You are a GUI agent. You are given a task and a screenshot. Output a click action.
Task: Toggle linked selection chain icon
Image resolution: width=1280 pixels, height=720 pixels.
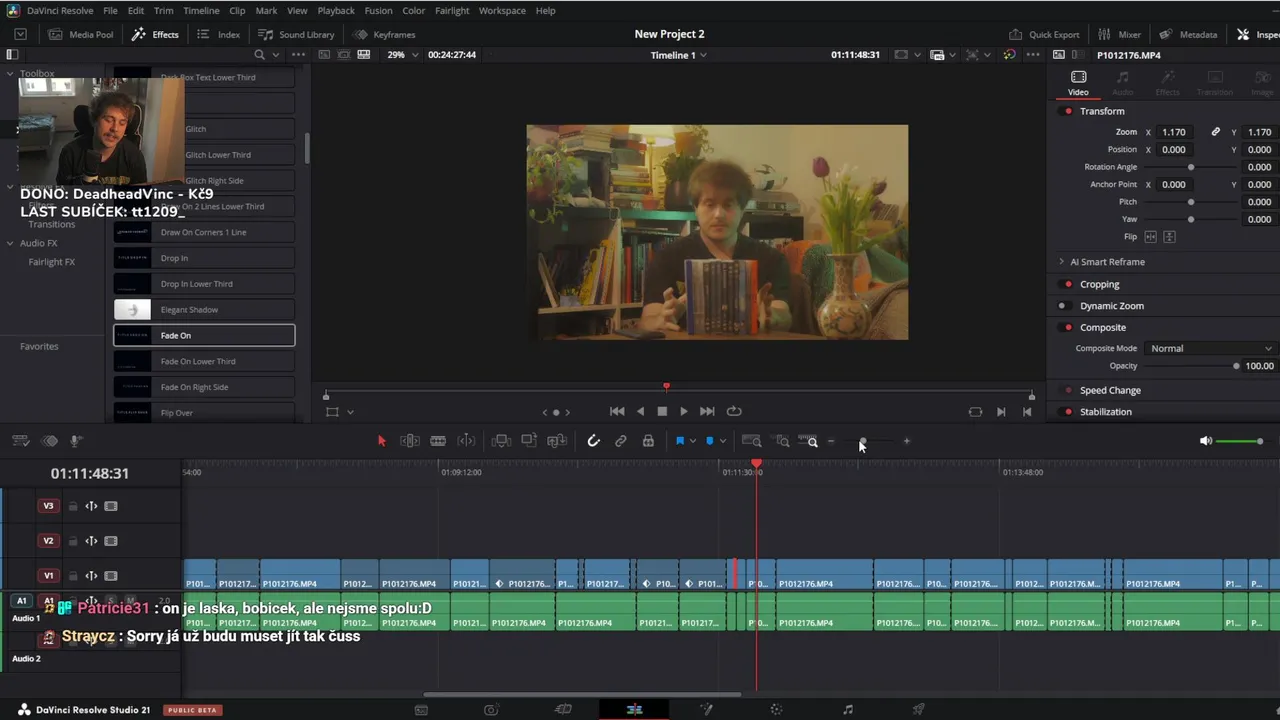coord(621,441)
